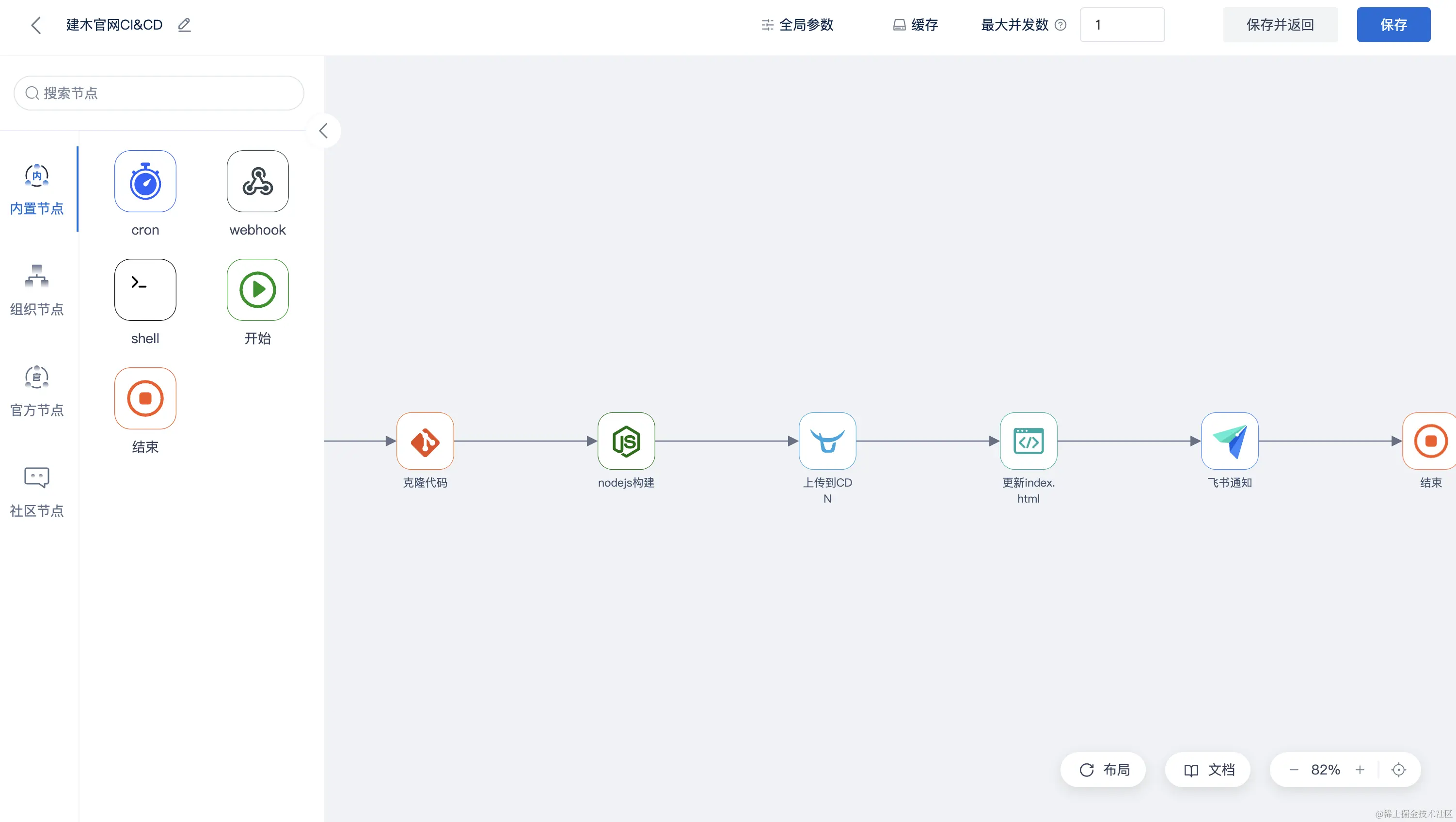Select the webhook node icon

pyautogui.click(x=258, y=181)
